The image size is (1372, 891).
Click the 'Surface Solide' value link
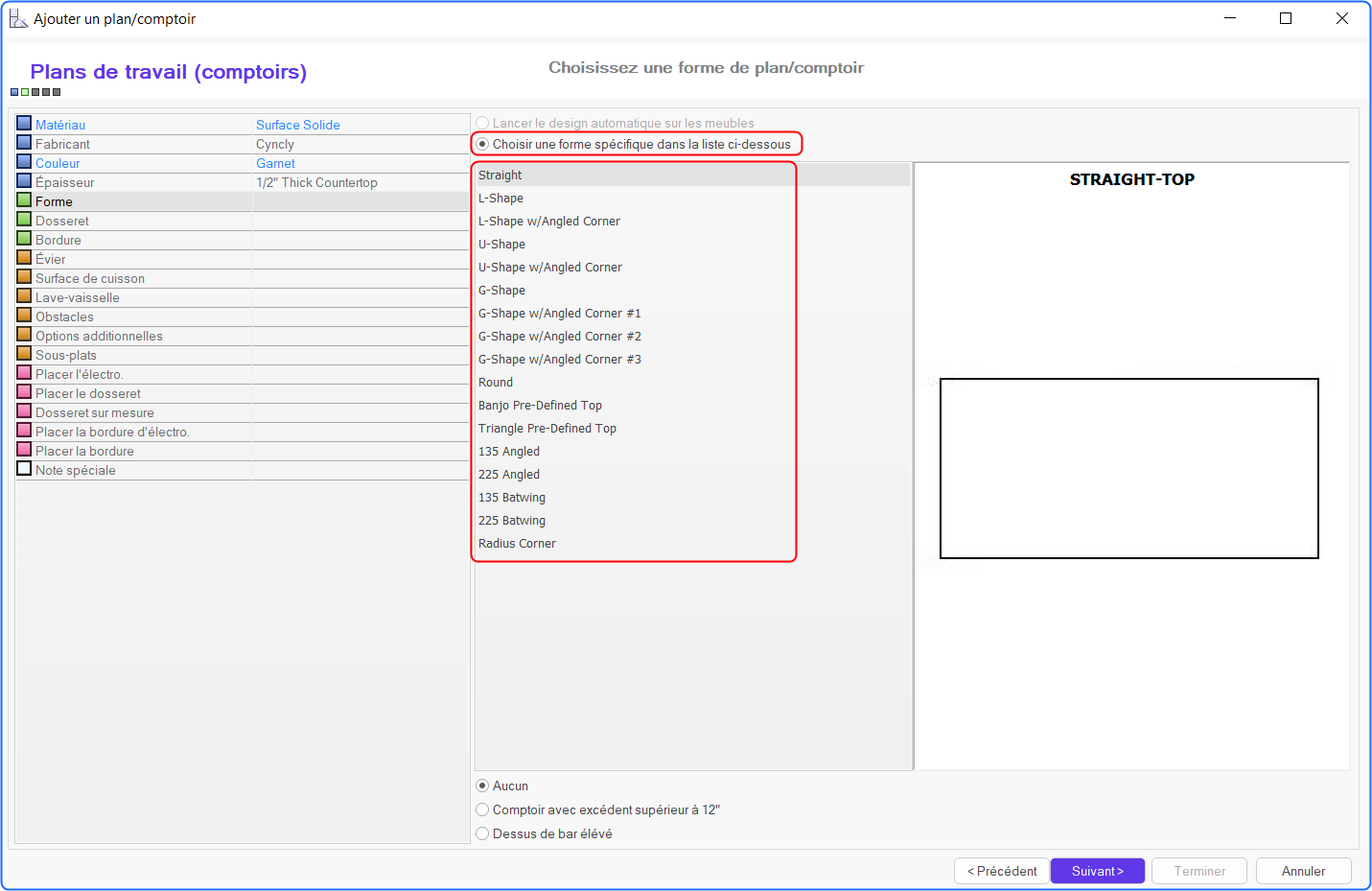point(298,125)
